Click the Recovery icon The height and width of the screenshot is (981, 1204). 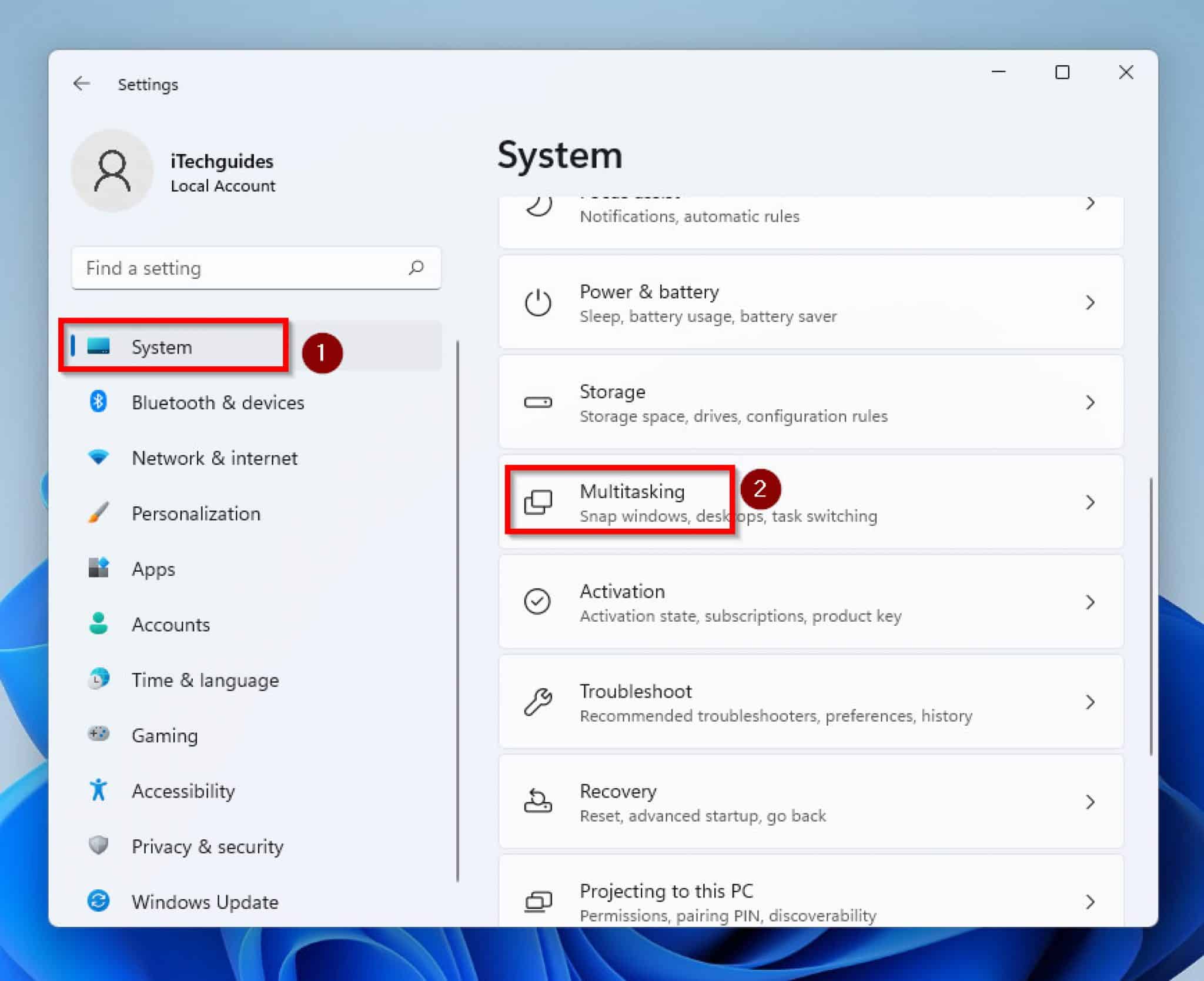(x=537, y=802)
